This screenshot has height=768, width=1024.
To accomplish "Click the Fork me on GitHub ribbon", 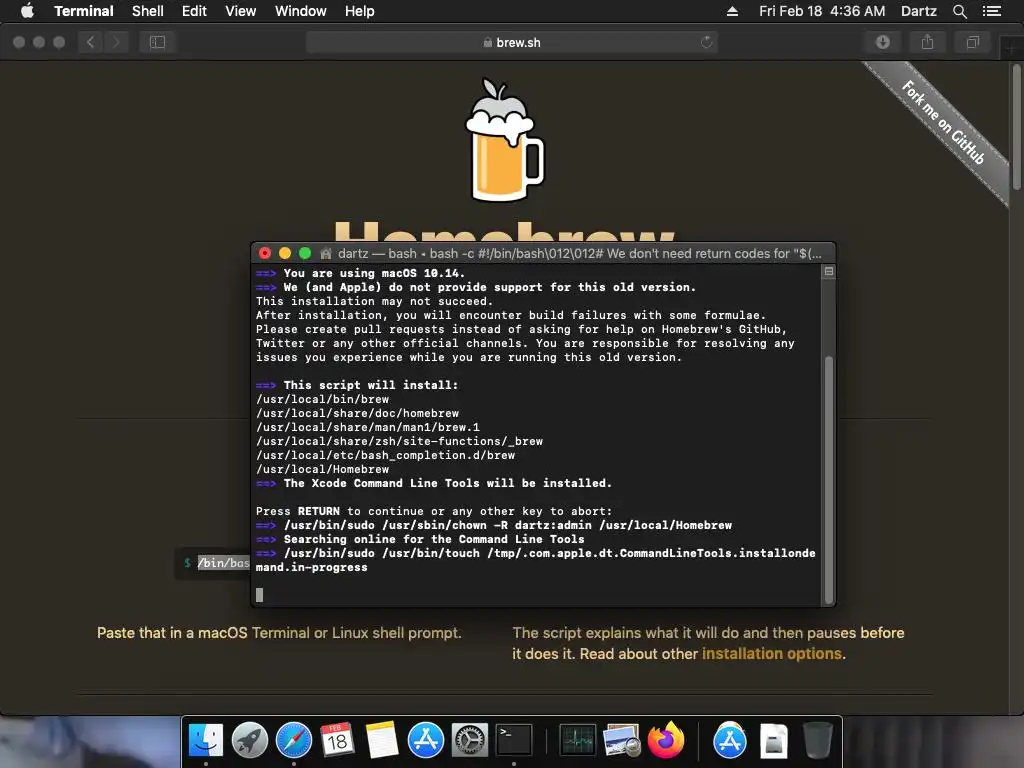I will [x=944, y=122].
